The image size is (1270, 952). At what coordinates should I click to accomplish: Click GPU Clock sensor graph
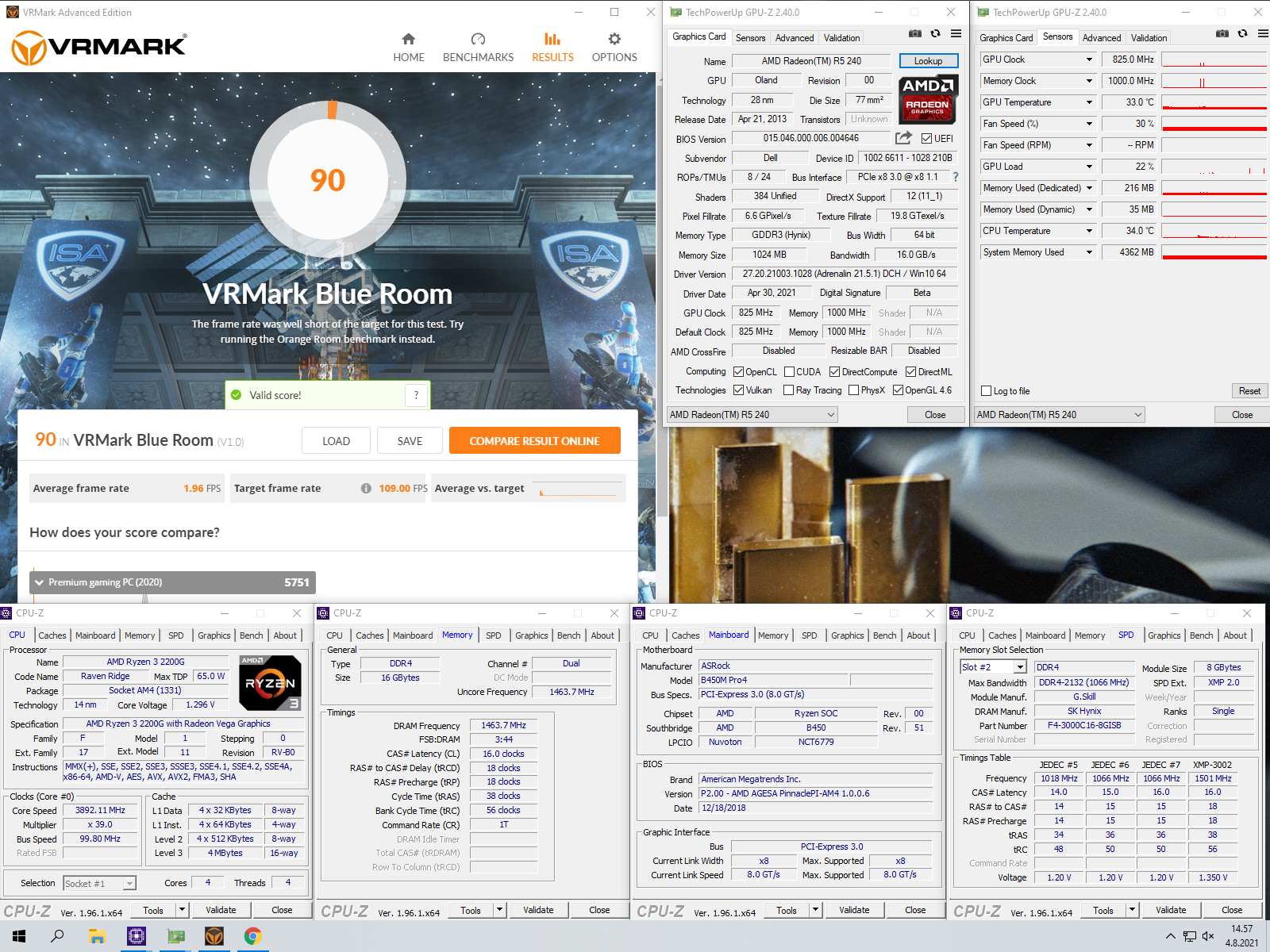1214,59
